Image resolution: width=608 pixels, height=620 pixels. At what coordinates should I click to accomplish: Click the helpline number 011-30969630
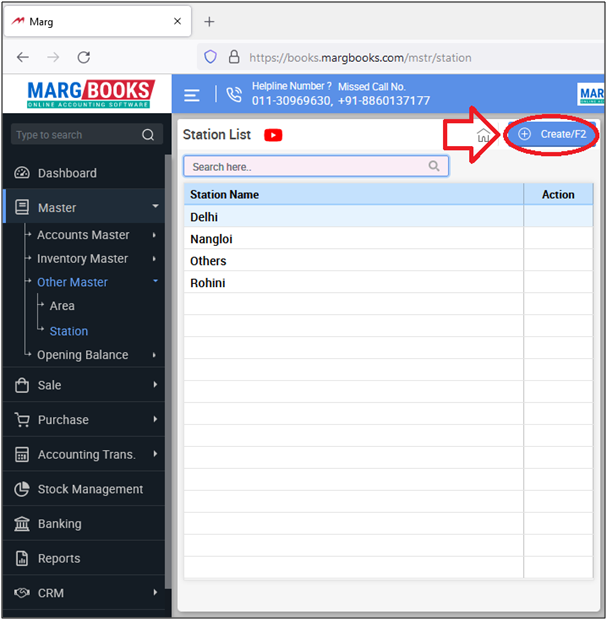(291, 101)
